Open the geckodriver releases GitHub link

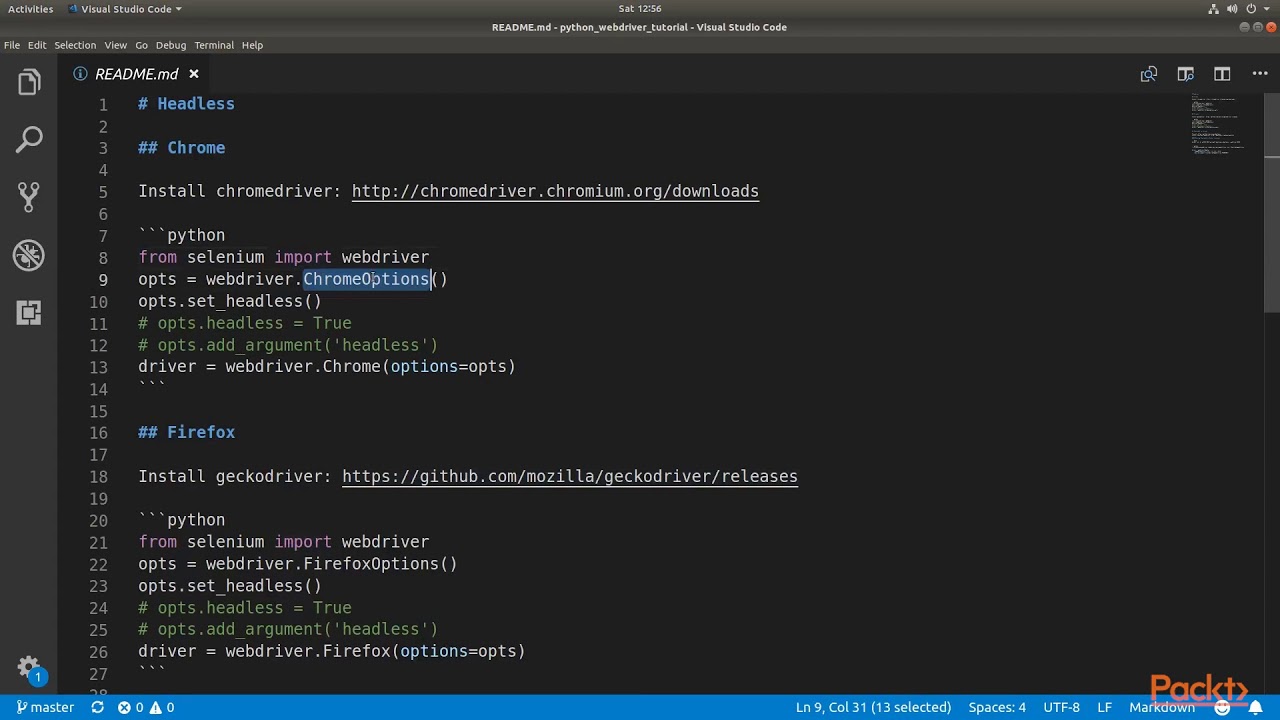(x=570, y=476)
